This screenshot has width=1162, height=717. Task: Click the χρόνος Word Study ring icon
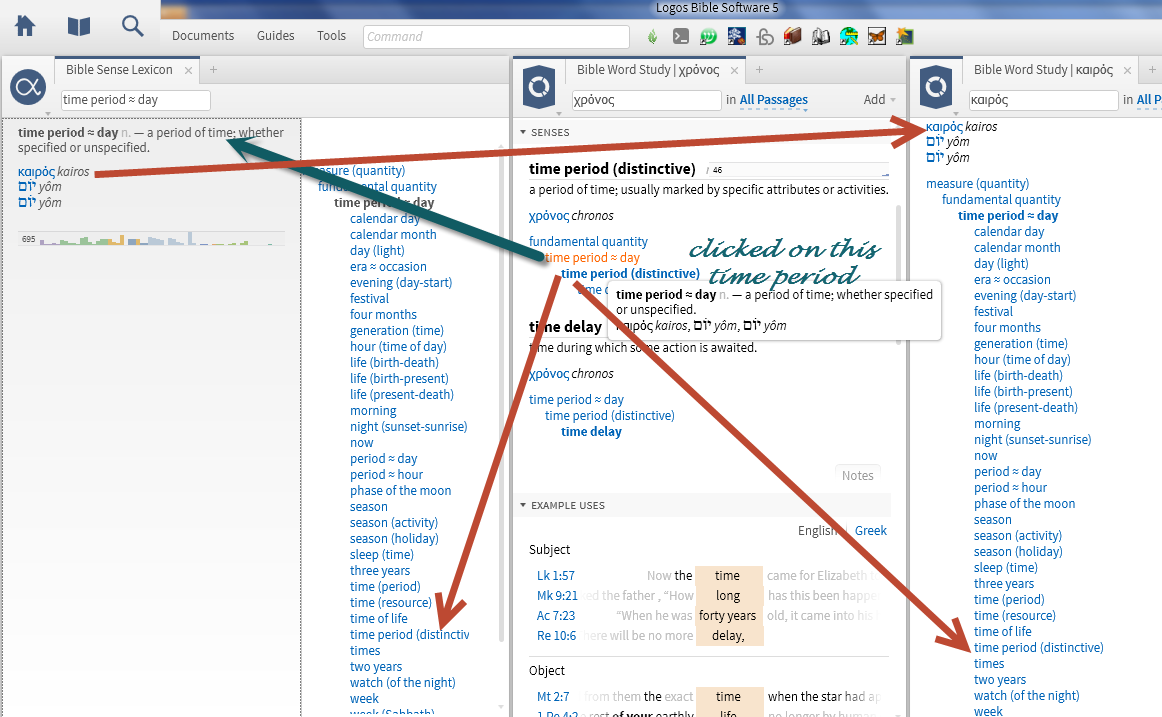pos(539,87)
